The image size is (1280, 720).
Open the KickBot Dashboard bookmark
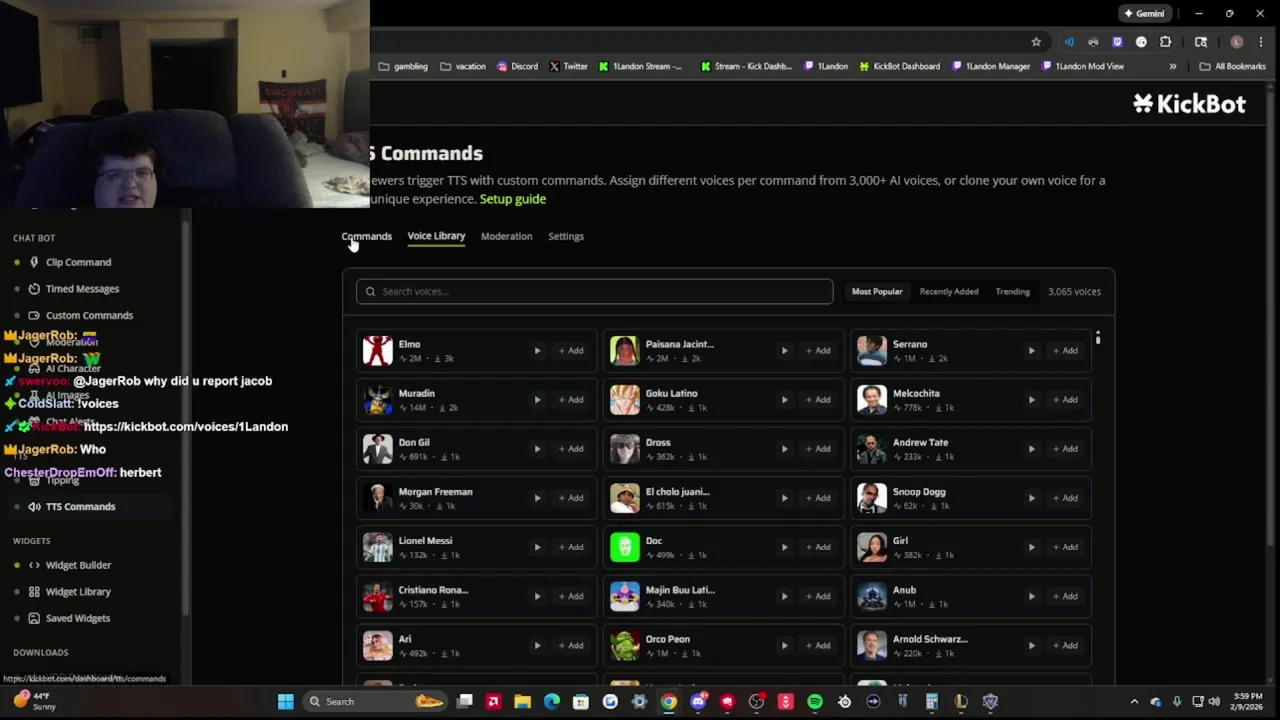(x=899, y=67)
